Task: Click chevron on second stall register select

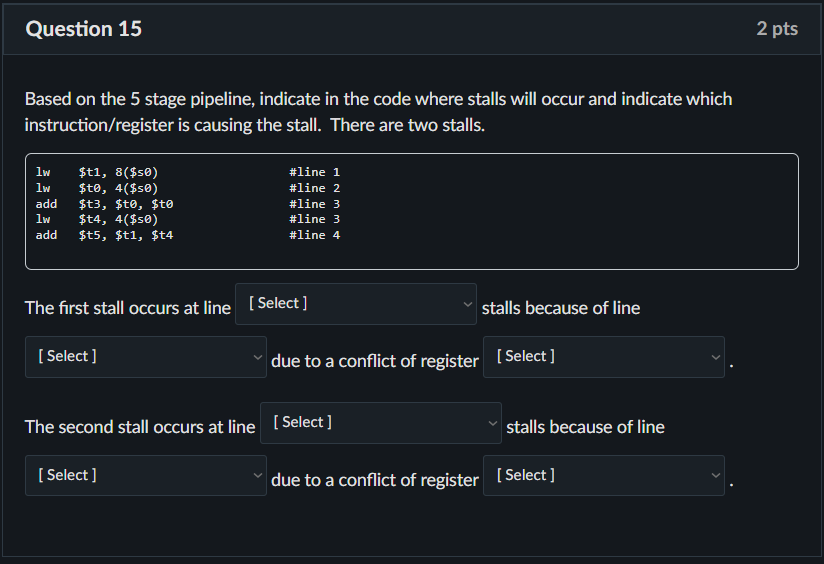Action: [x=715, y=476]
